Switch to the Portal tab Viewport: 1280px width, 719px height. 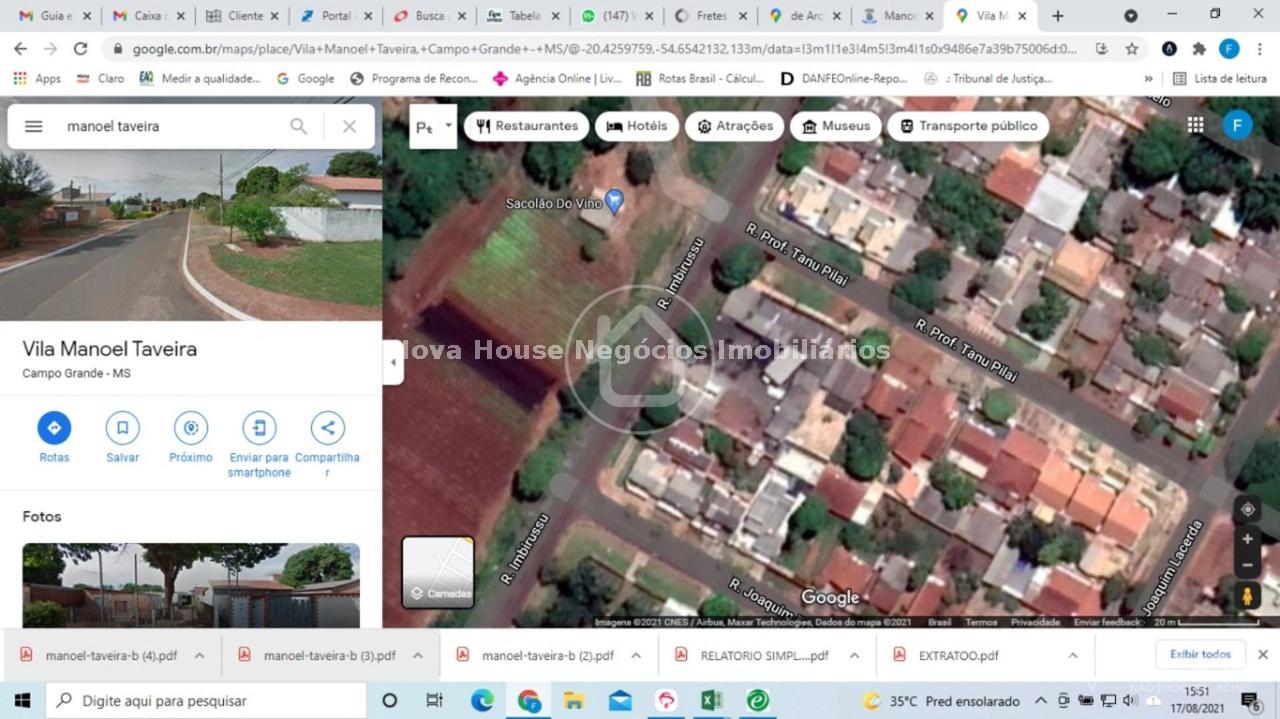point(336,16)
